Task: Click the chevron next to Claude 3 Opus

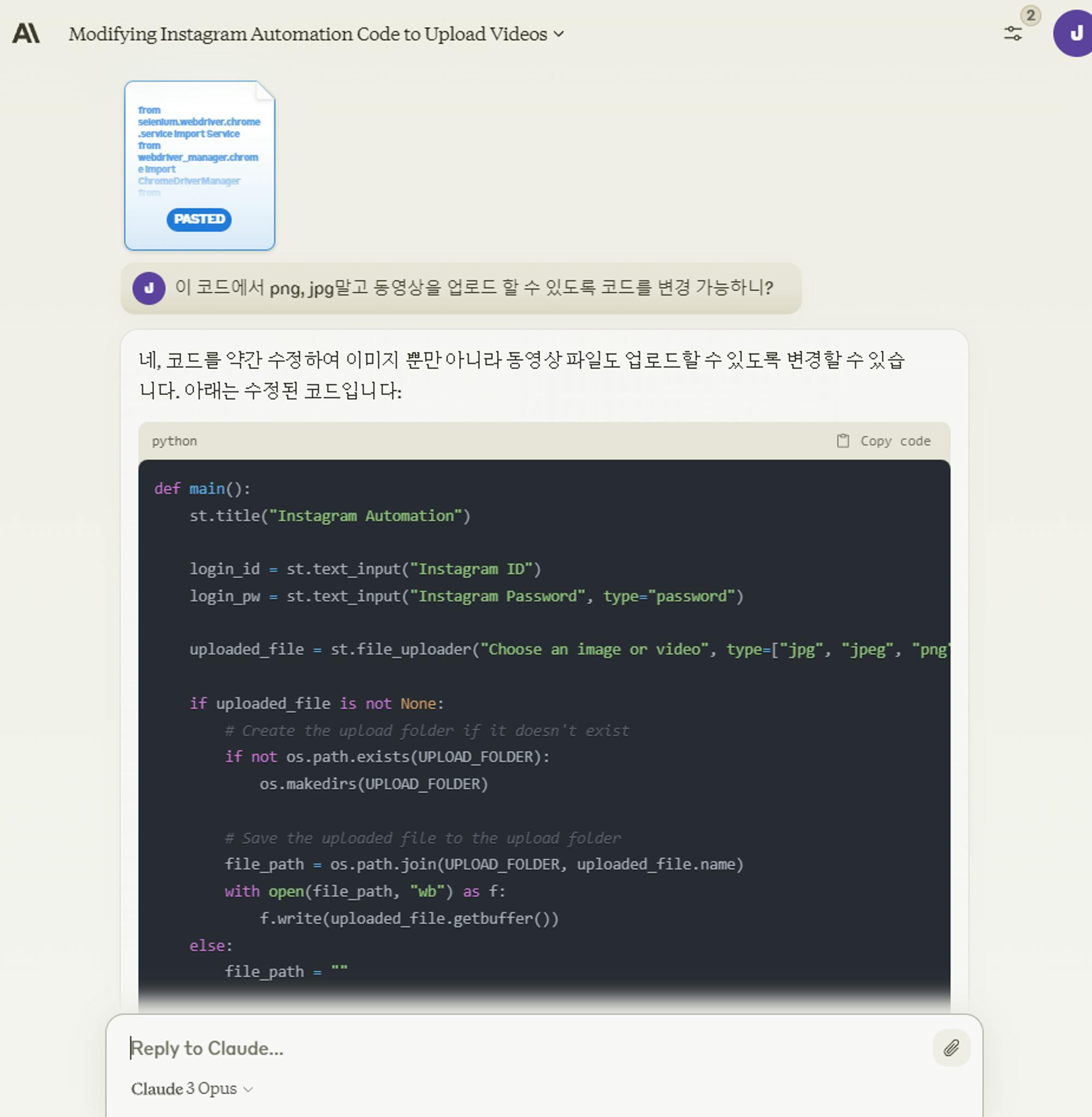Action: tap(248, 1090)
